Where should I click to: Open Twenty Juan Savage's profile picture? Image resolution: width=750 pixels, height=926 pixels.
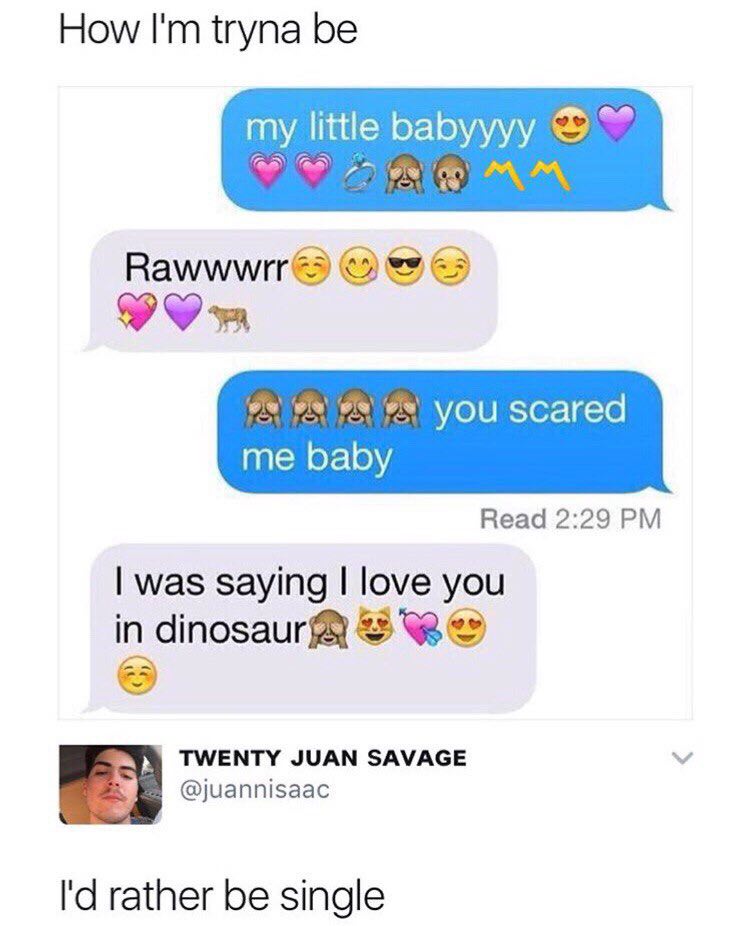click(110, 784)
